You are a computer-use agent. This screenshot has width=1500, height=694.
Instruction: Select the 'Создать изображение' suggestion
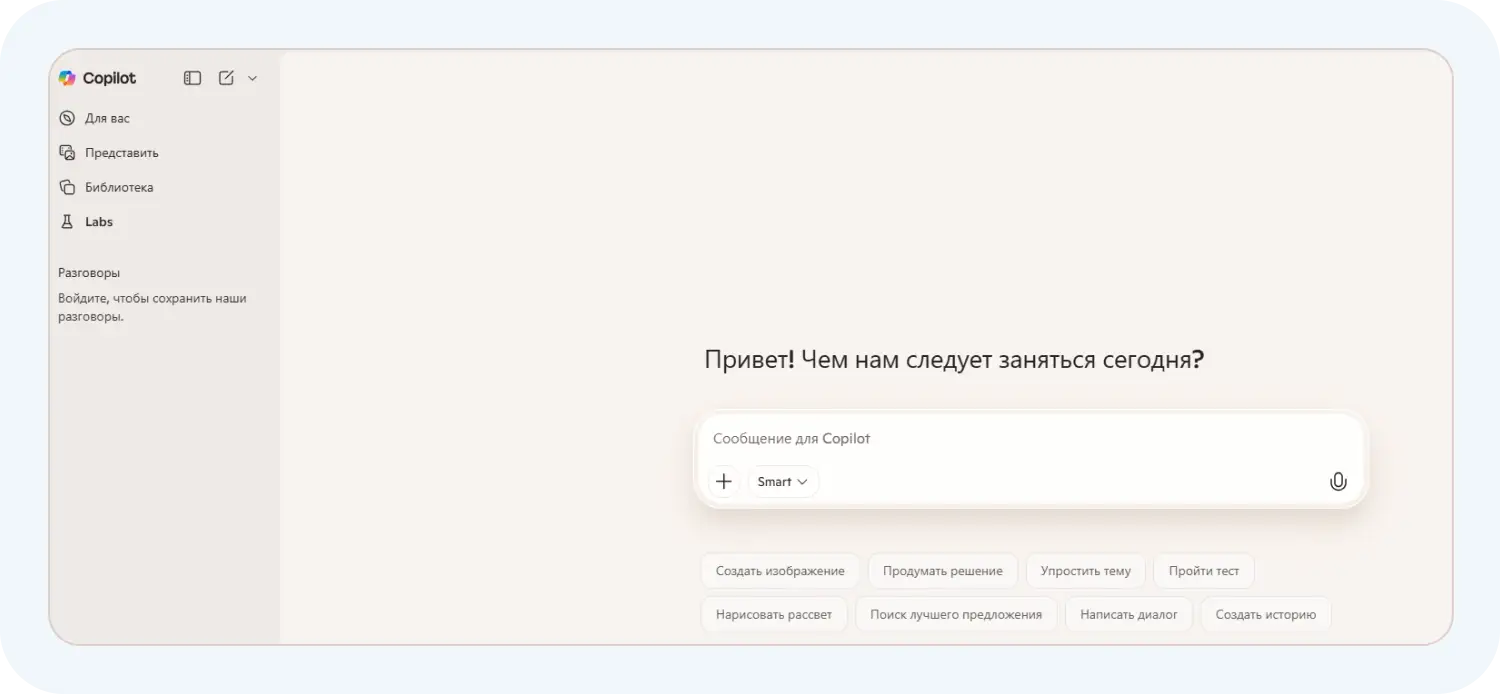[779, 570]
